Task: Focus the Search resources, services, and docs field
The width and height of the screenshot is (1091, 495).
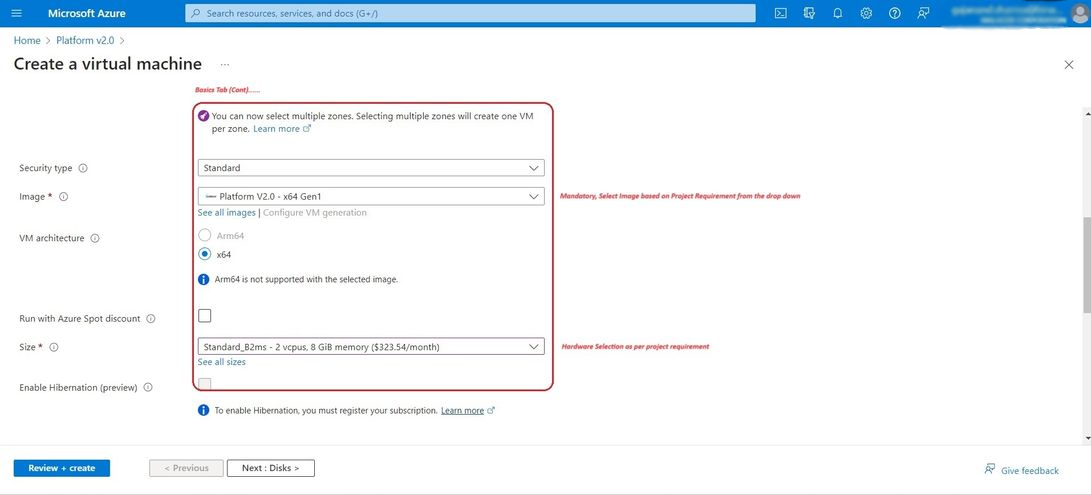Action: click(470, 13)
